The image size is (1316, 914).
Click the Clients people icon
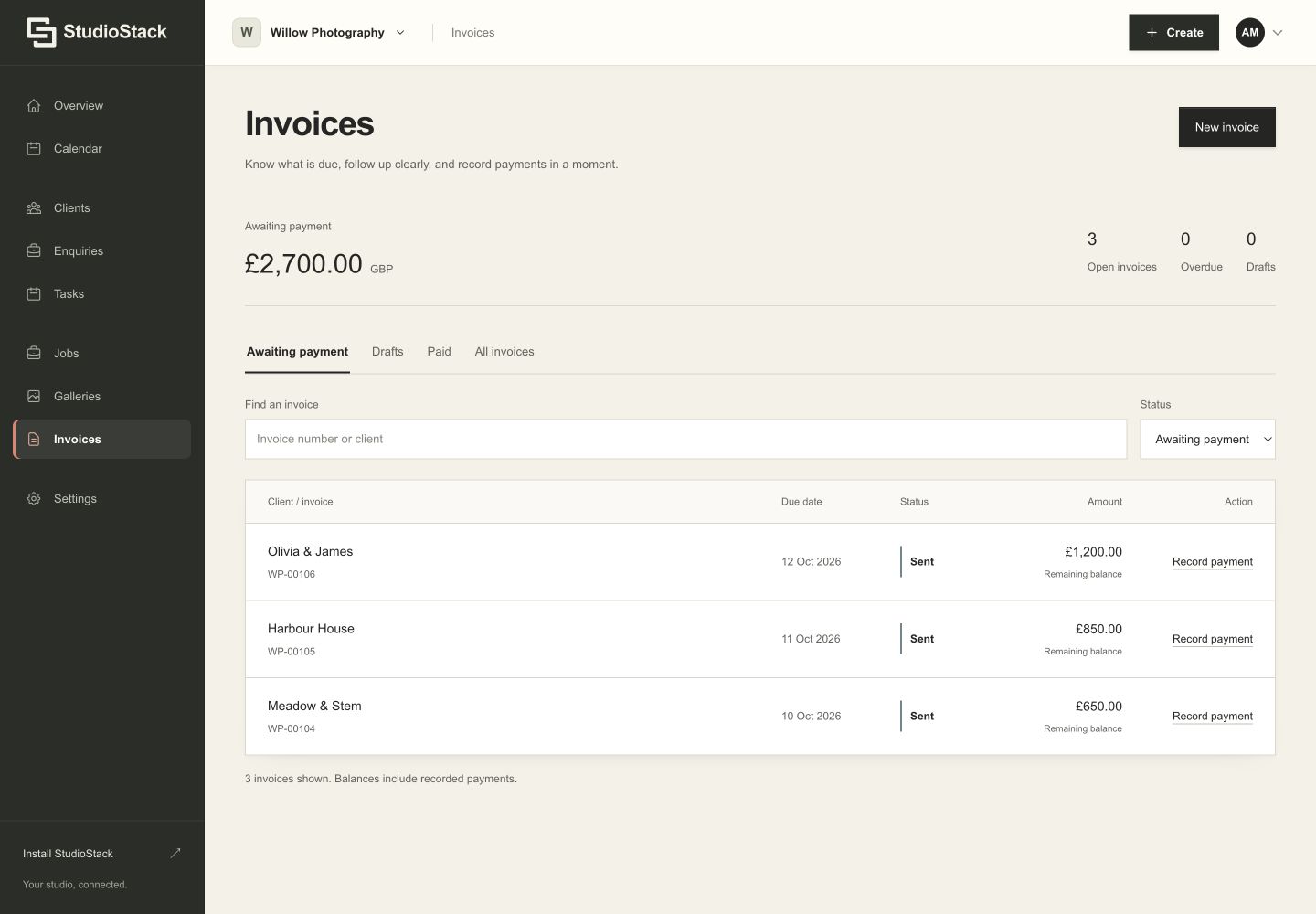click(x=34, y=208)
